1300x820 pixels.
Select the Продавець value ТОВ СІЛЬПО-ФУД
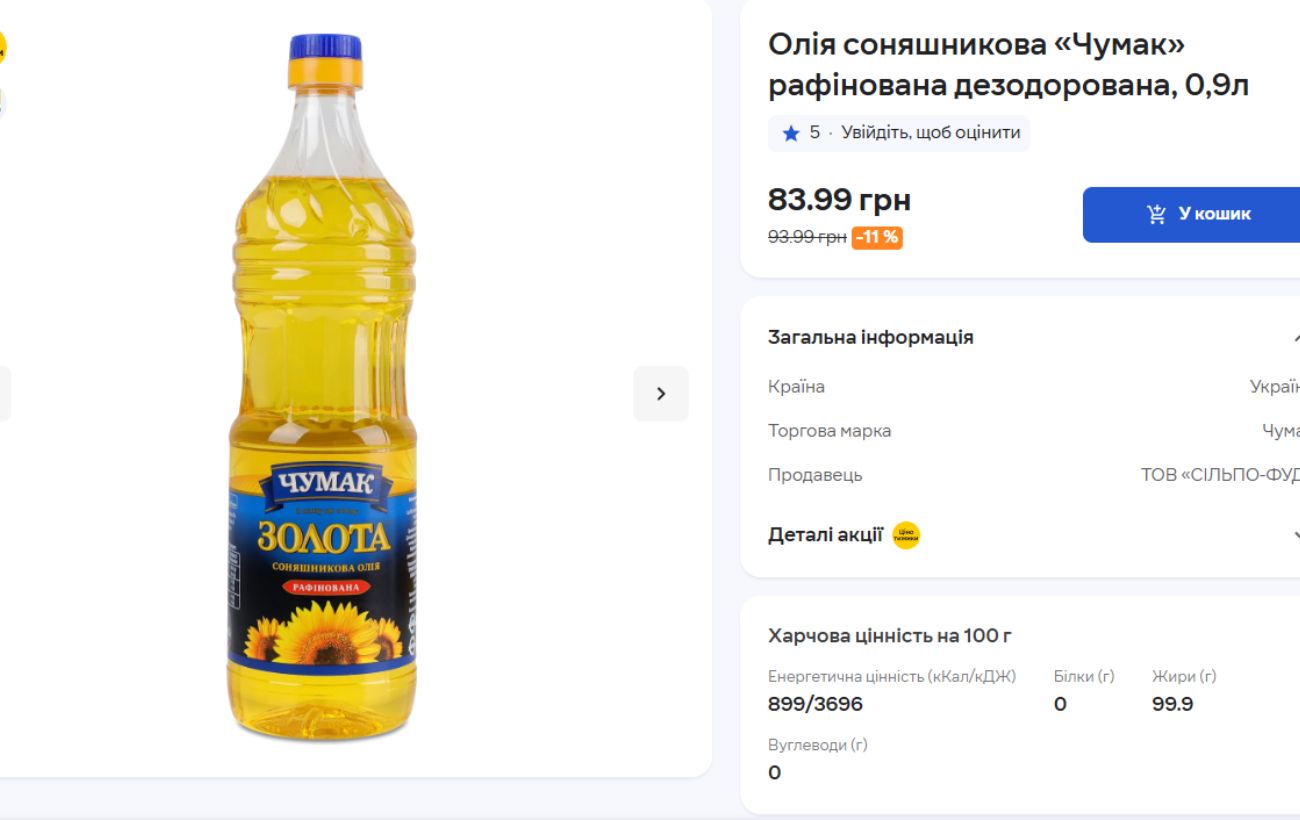pyautogui.click(x=1230, y=475)
